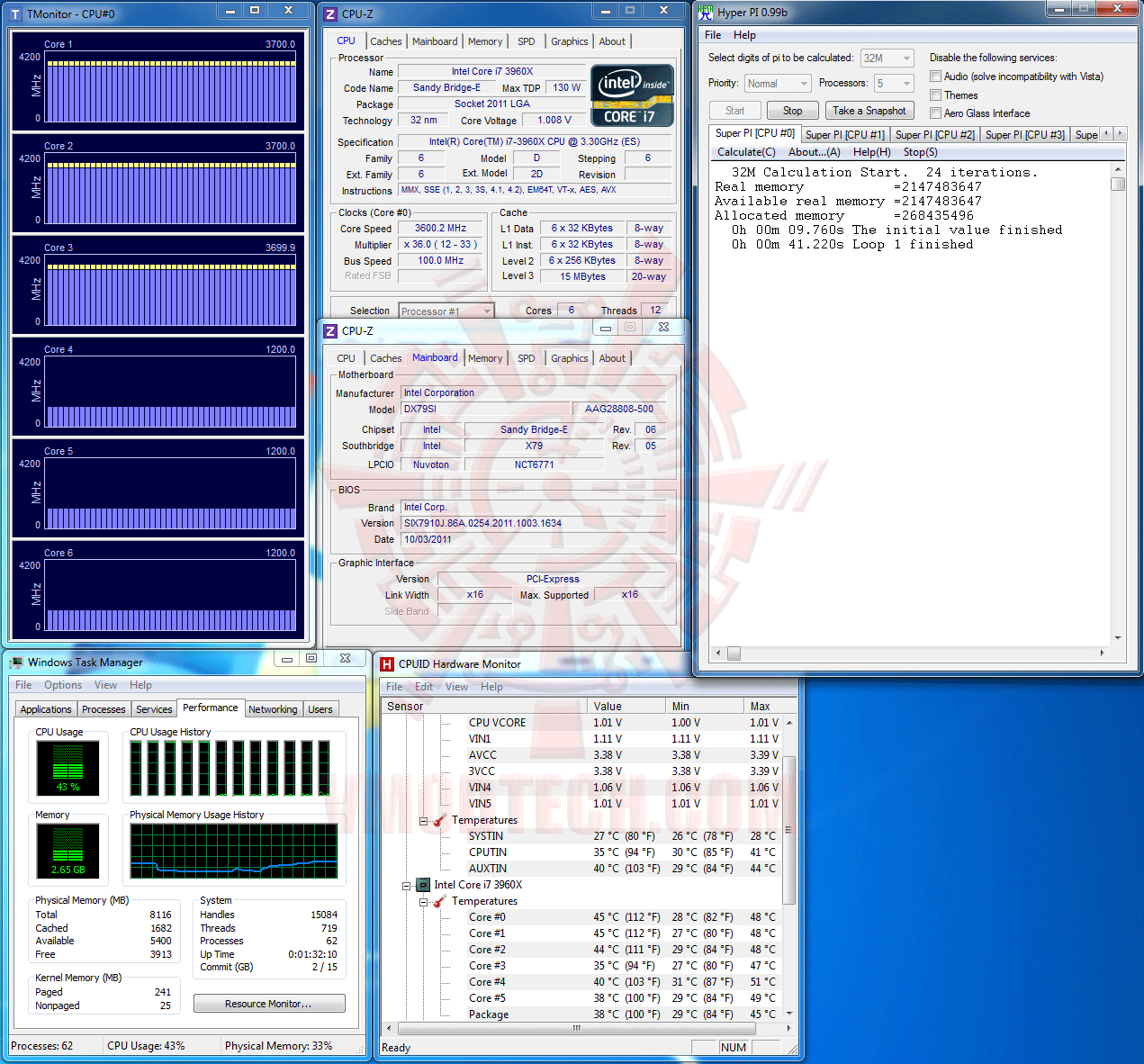Switch to Super PI [CPU #2] tab

click(x=935, y=135)
